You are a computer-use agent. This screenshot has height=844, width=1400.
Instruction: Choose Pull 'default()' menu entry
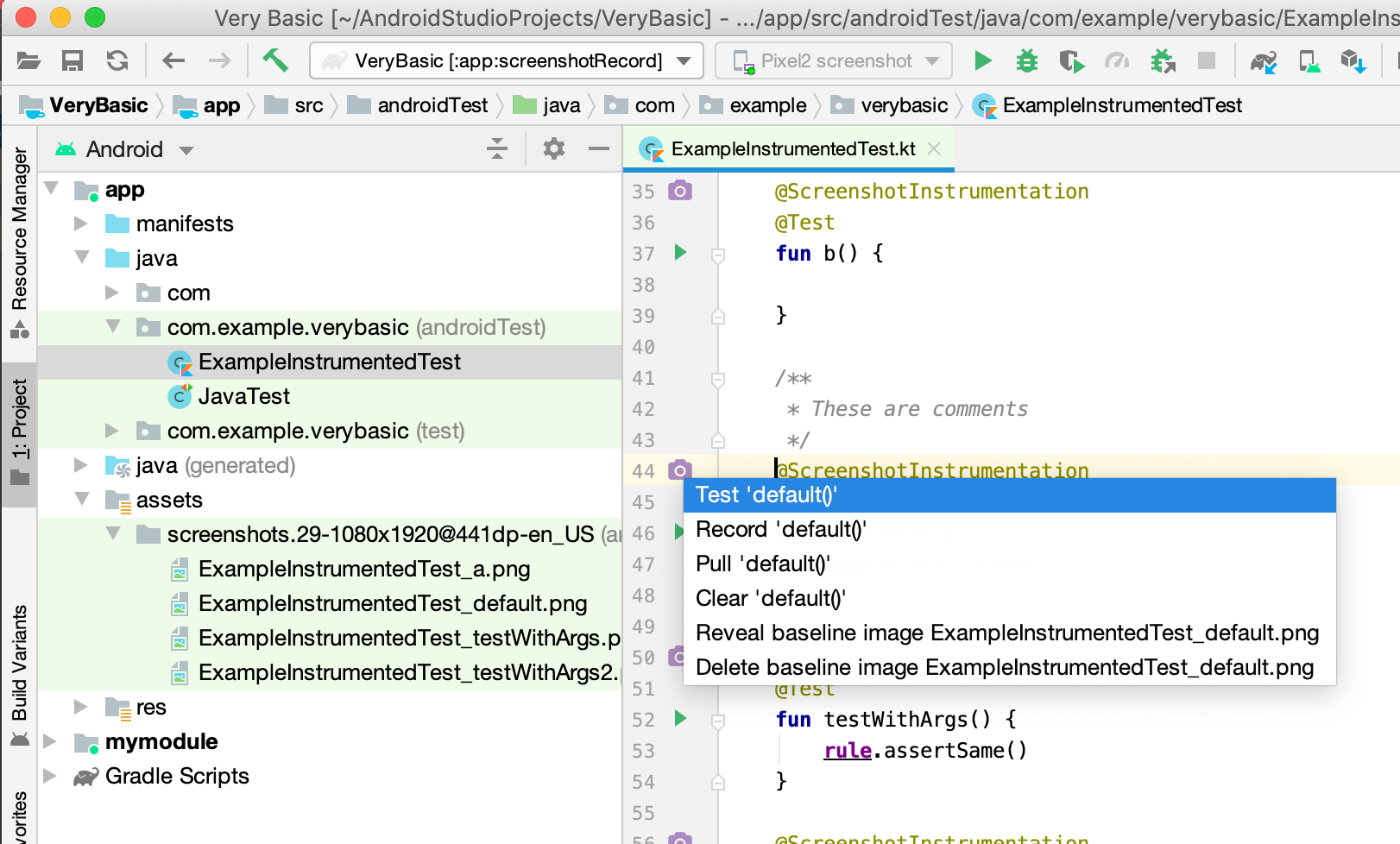pyautogui.click(x=1010, y=564)
